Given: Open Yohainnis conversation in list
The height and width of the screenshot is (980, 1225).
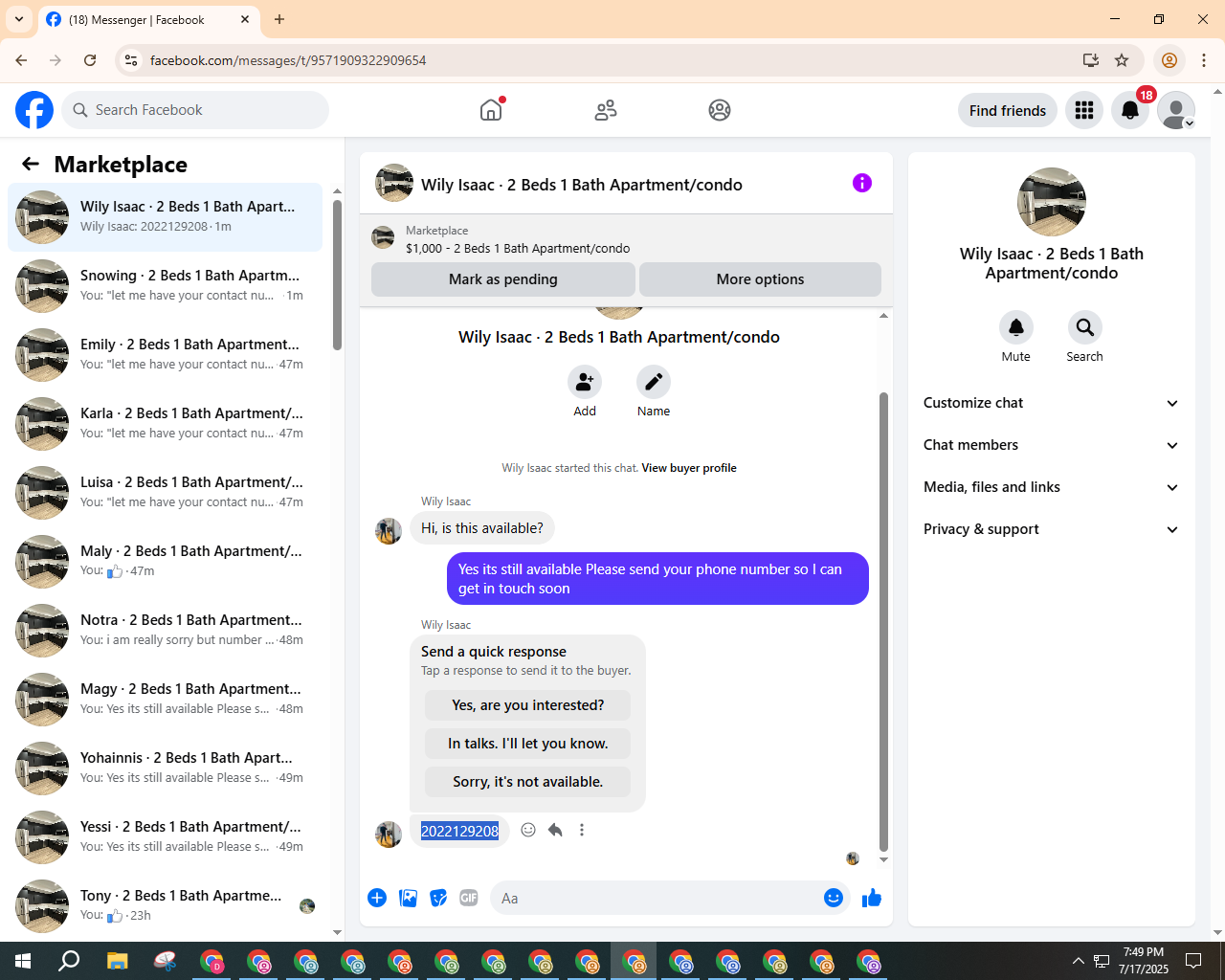Looking at the screenshot, I should point(166,768).
